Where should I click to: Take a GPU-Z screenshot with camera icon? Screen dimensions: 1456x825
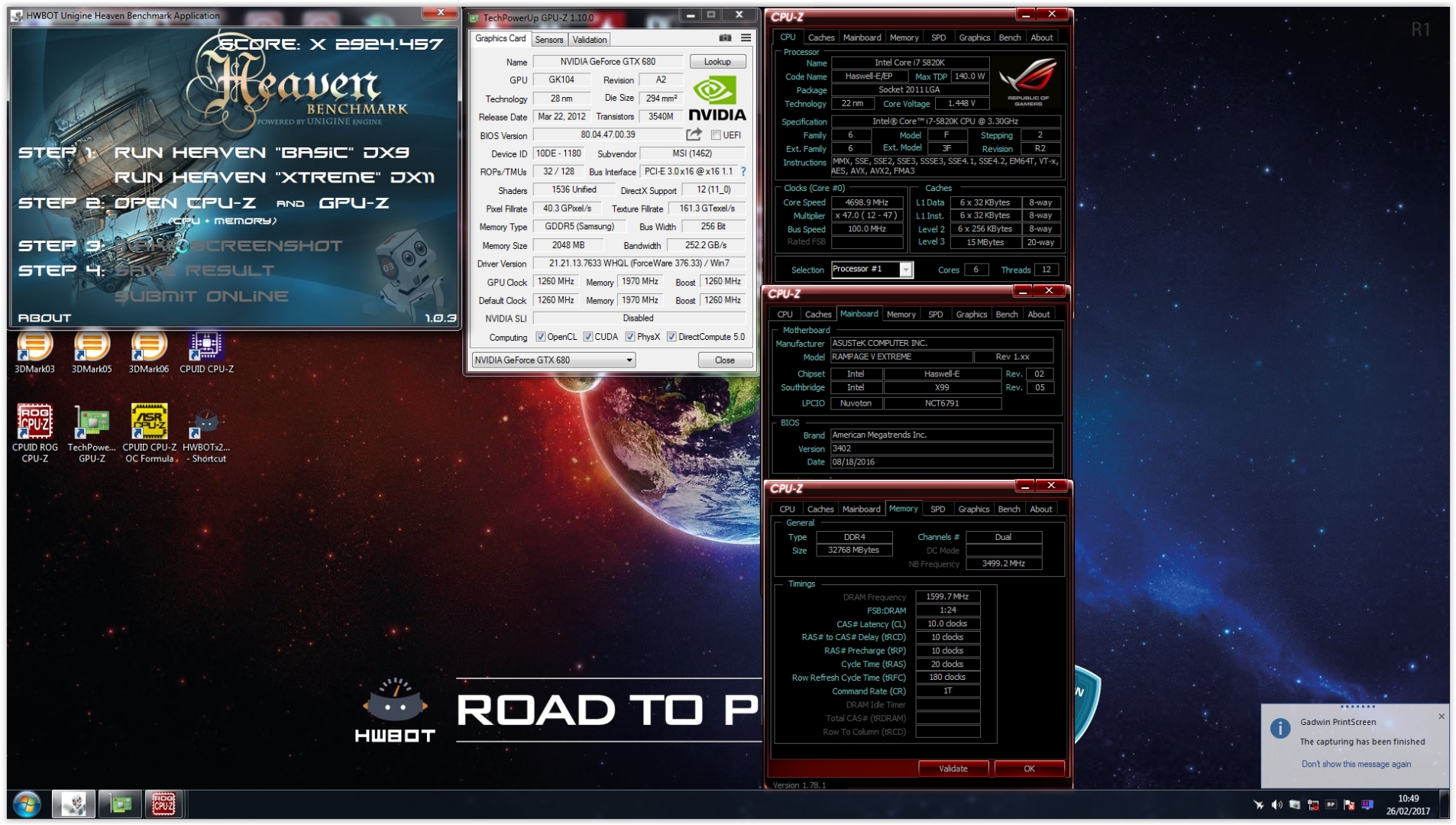coord(725,38)
